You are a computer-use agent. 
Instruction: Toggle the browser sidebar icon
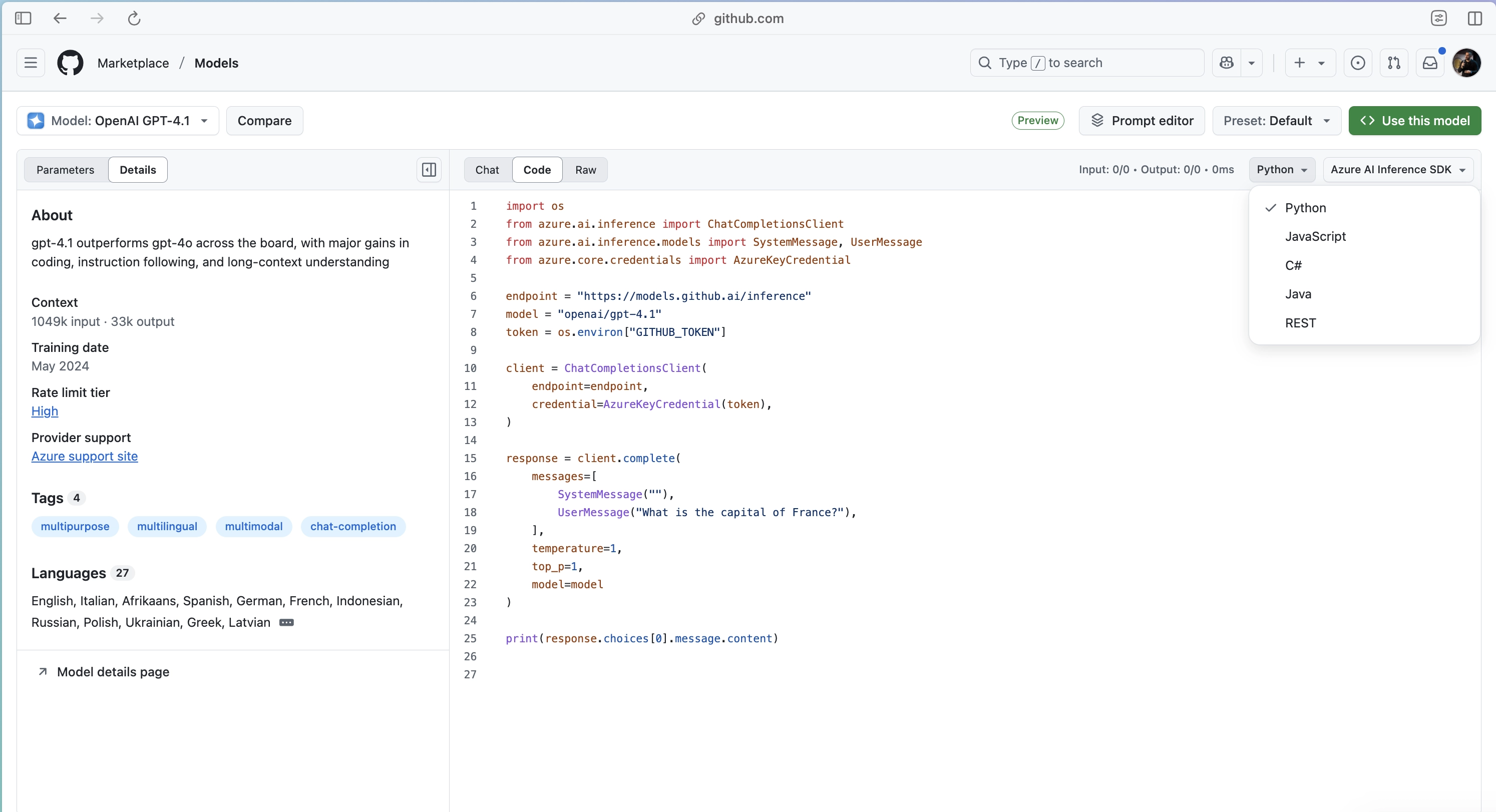[x=23, y=18]
